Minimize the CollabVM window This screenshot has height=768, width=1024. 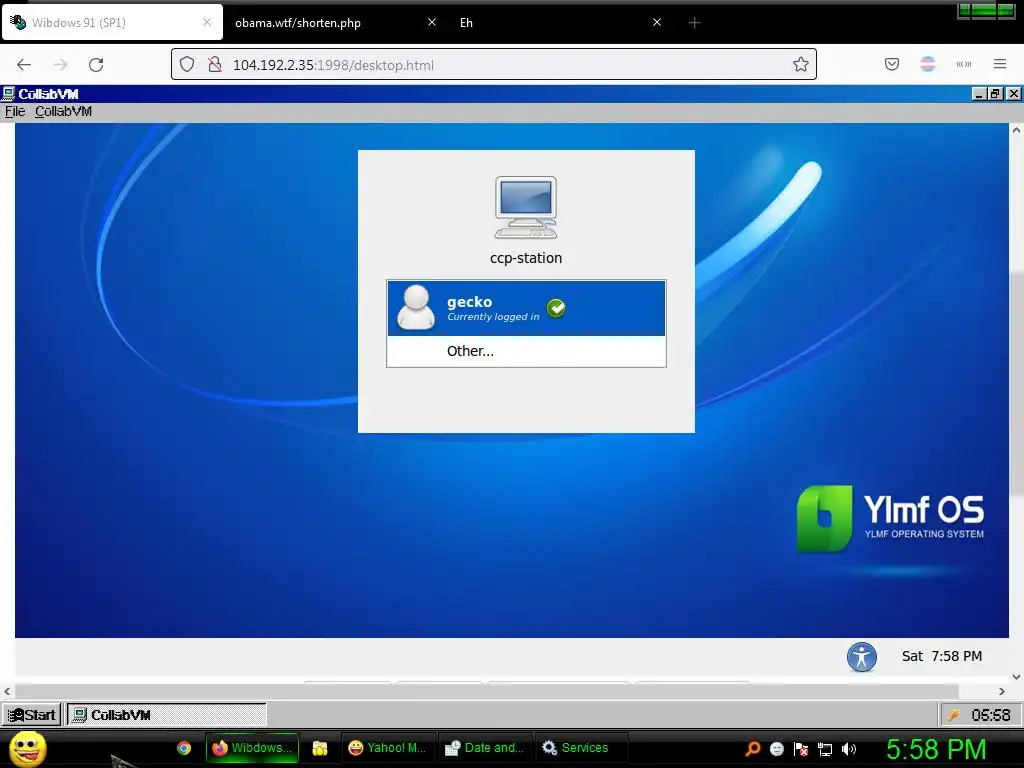pyautogui.click(x=978, y=94)
